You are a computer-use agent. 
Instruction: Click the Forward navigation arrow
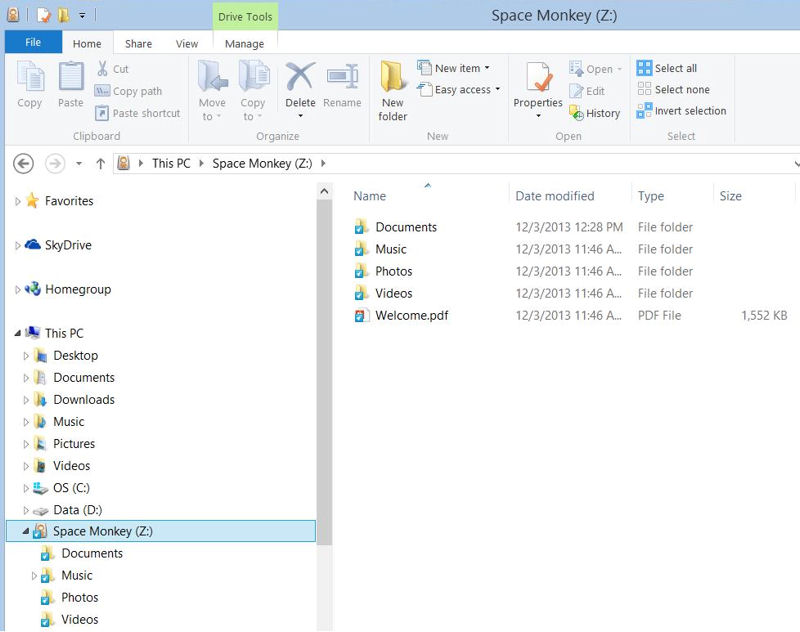click(x=55, y=164)
